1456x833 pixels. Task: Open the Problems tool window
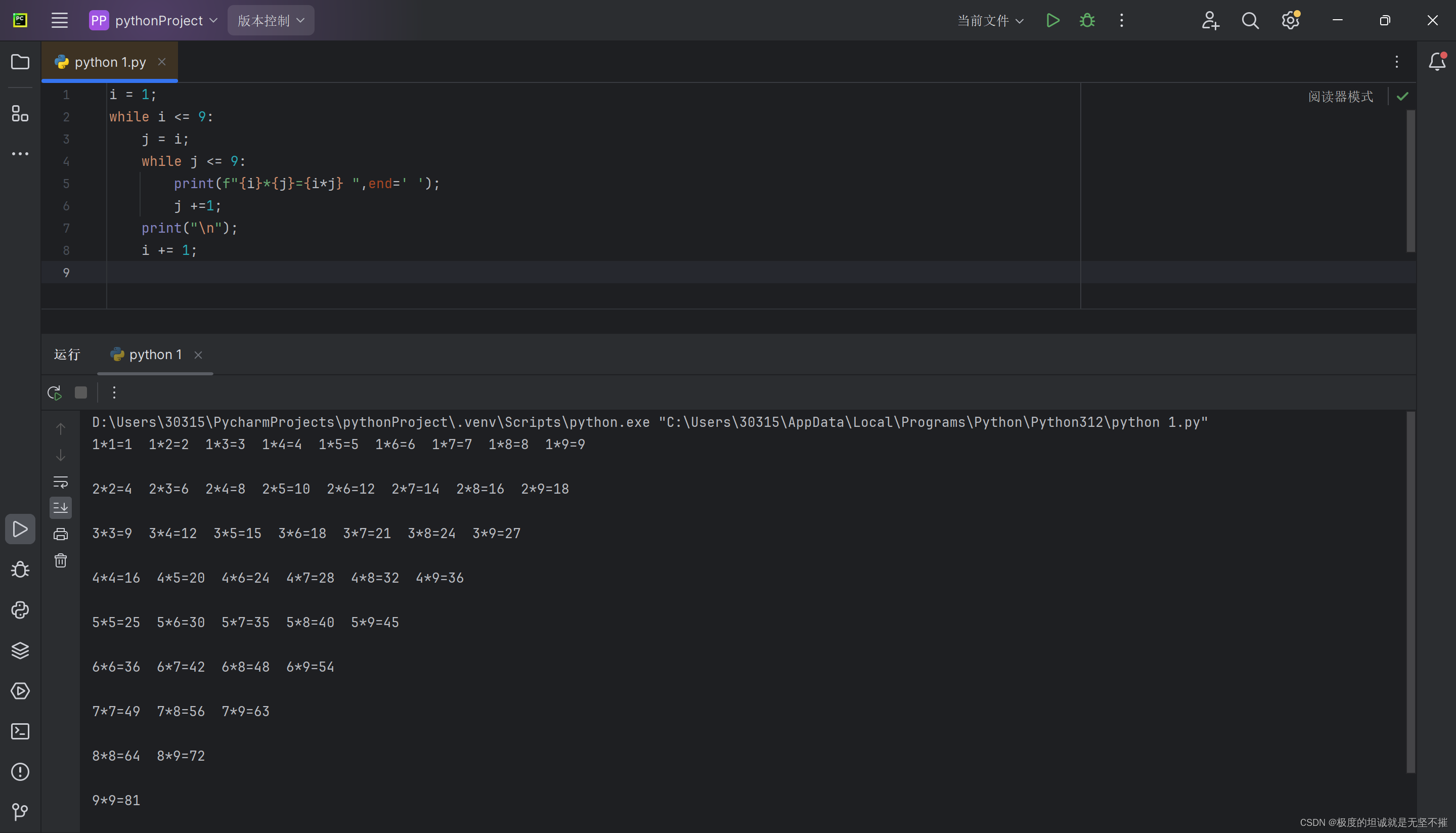(20, 772)
